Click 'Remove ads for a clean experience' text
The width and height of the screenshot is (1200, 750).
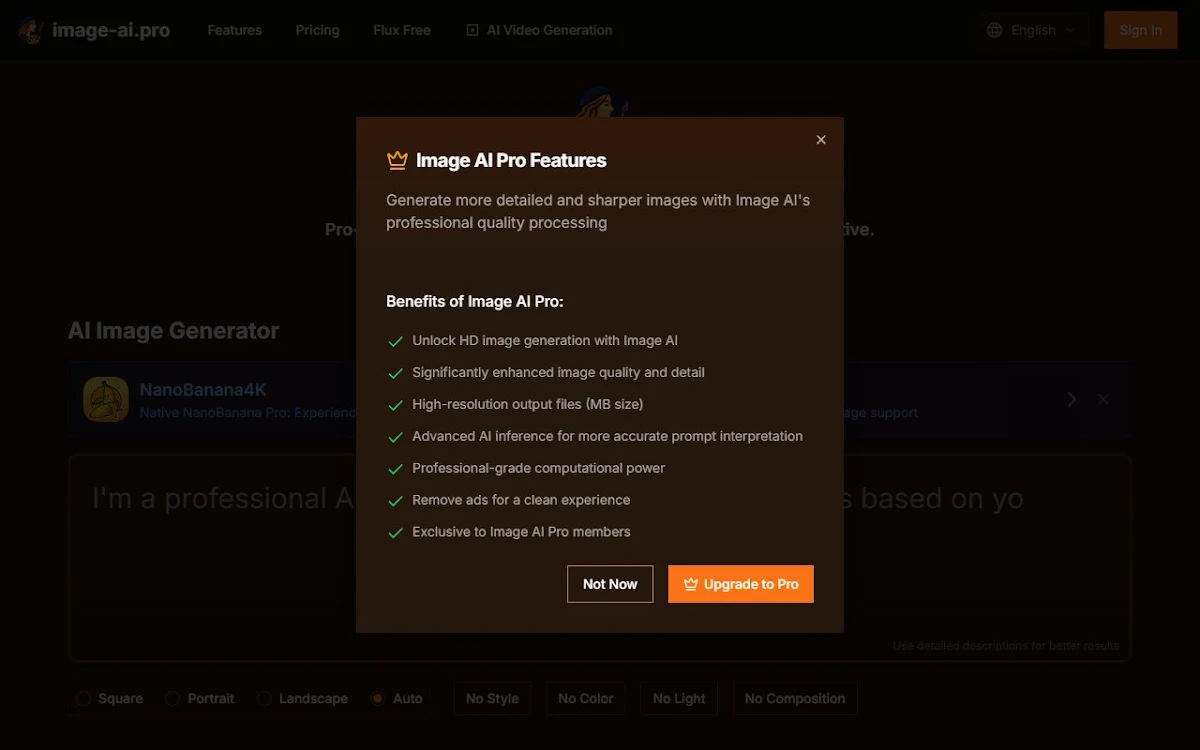point(521,500)
